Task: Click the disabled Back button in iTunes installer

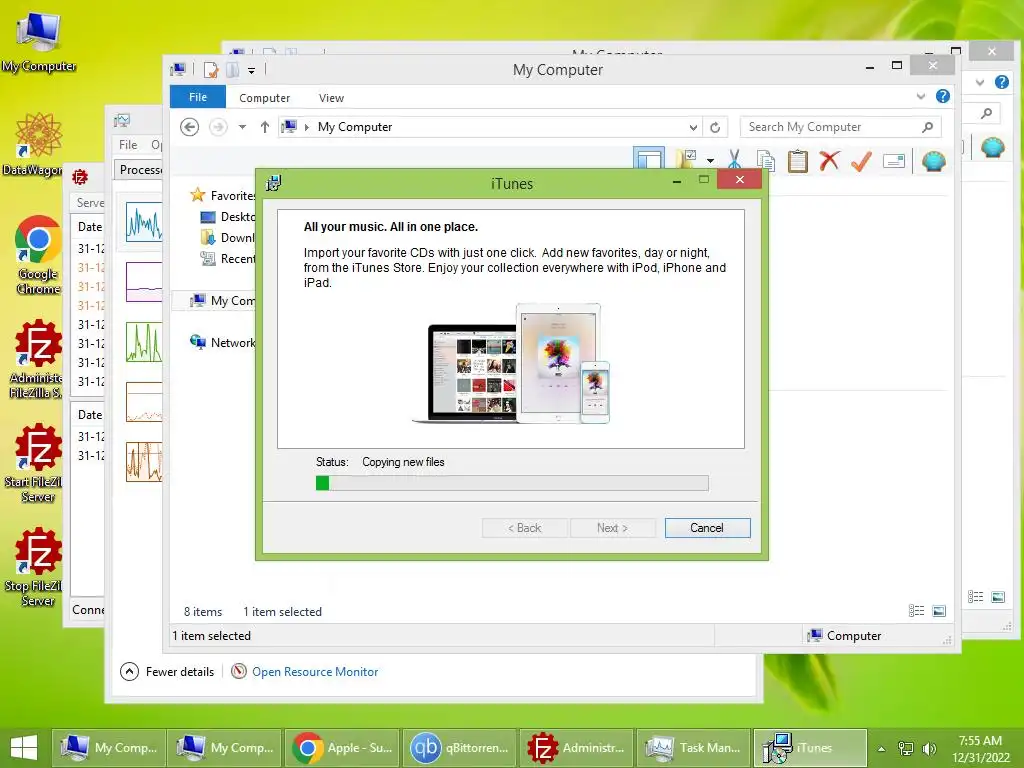Action: pos(524,528)
